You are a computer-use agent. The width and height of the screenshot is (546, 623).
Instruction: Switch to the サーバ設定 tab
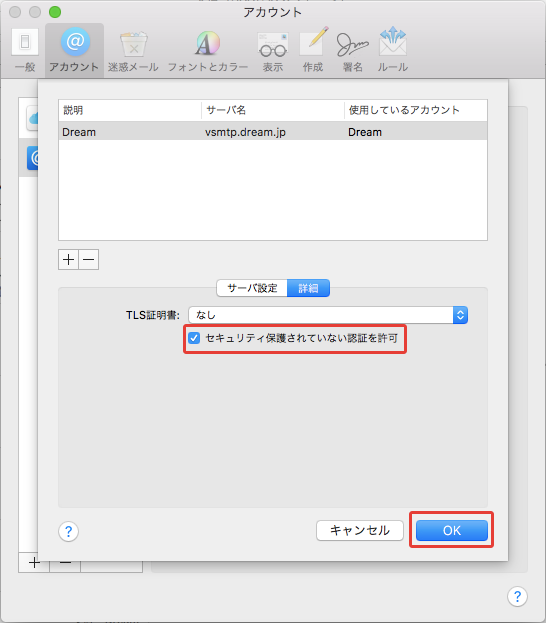(252, 288)
